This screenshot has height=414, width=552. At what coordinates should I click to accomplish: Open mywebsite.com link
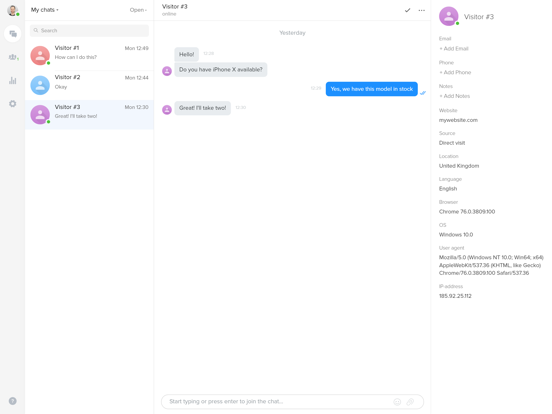(458, 120)
